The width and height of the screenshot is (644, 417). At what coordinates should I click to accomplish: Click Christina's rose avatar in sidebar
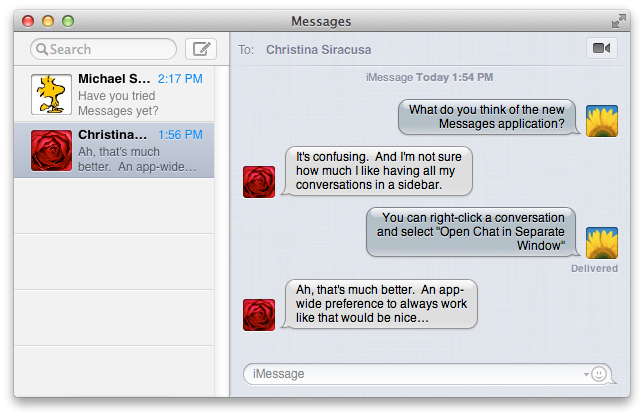point(51,150)
